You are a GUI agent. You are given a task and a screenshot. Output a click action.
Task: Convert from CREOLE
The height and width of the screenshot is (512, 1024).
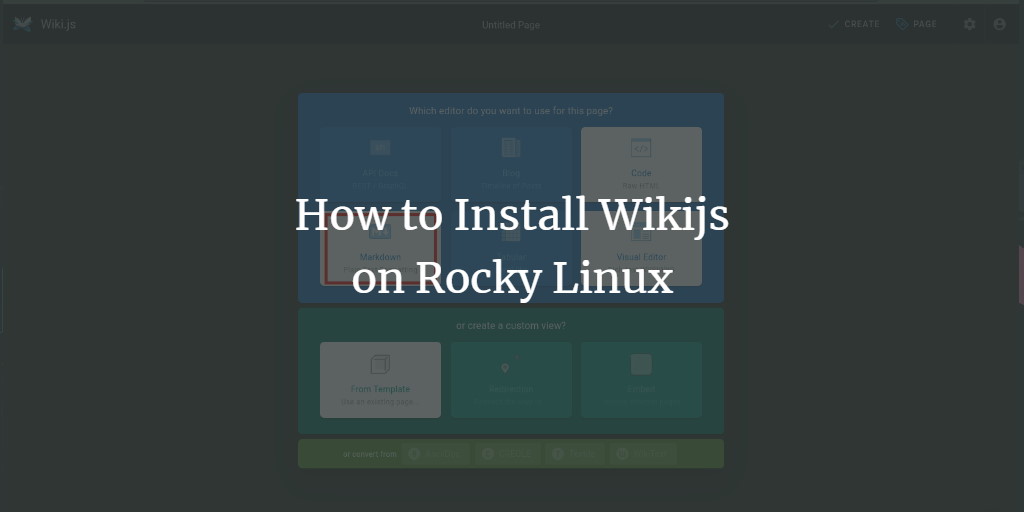click(x=507, y=454)
